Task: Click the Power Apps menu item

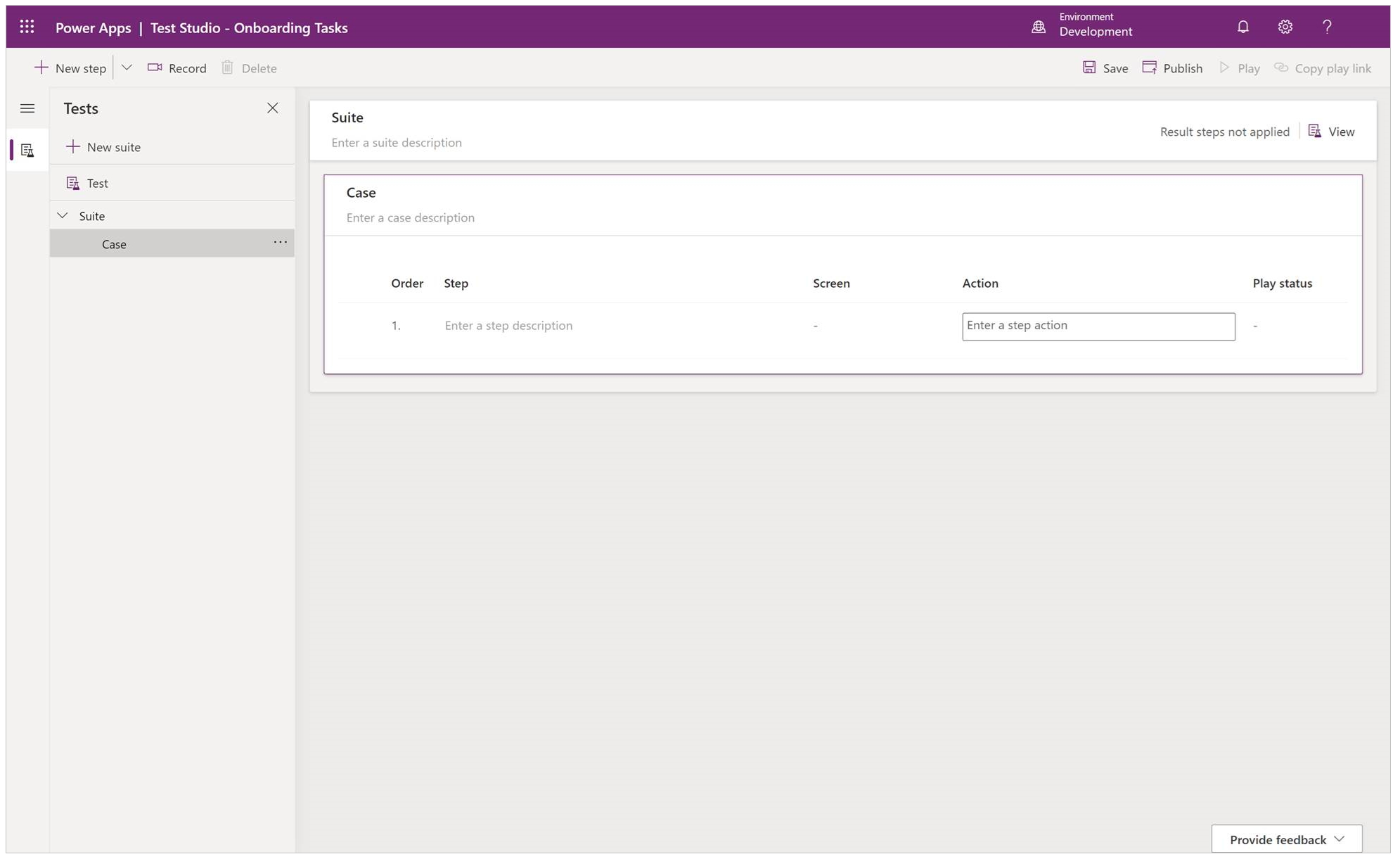Action: pyautogui.click(x=94, y=26)
